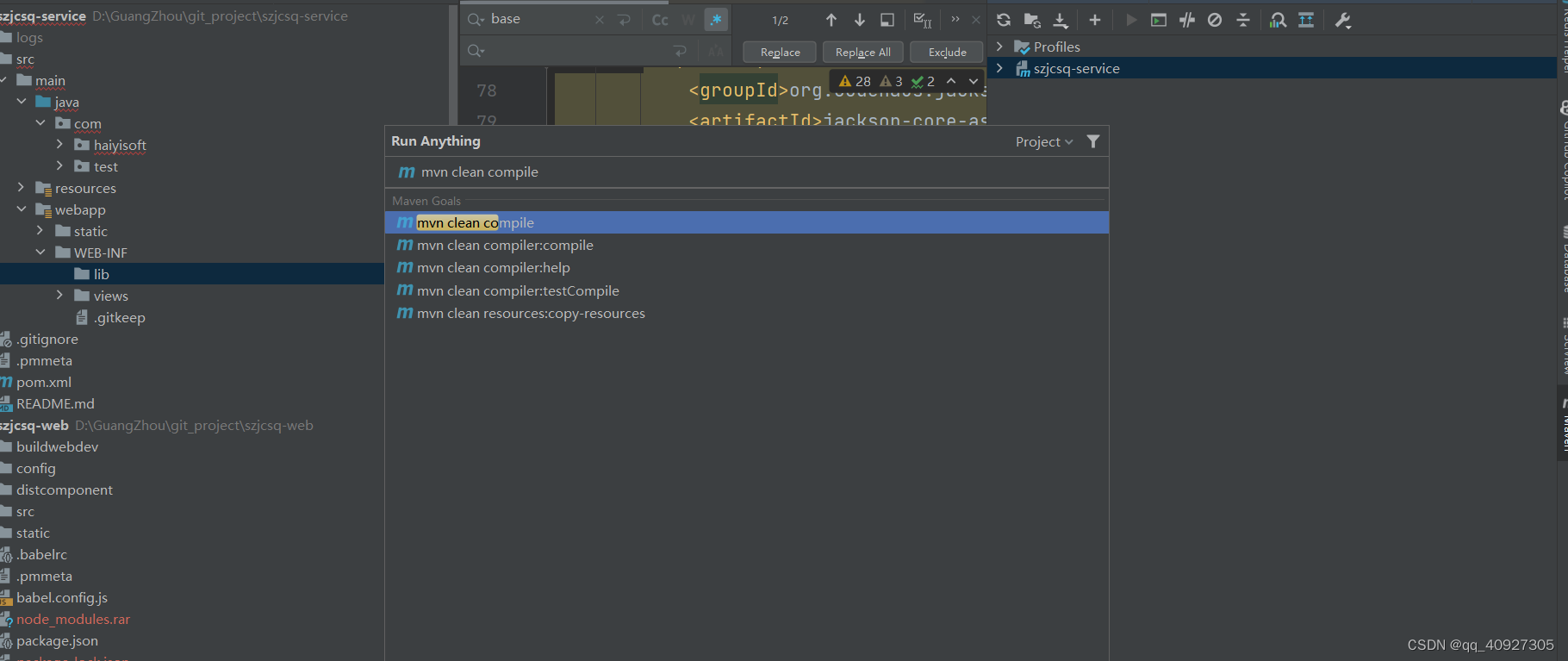The height and width of the screenshot is (661, 1568).
Task: Open replace history dropdown magnifier
Action: coord(476,52)
